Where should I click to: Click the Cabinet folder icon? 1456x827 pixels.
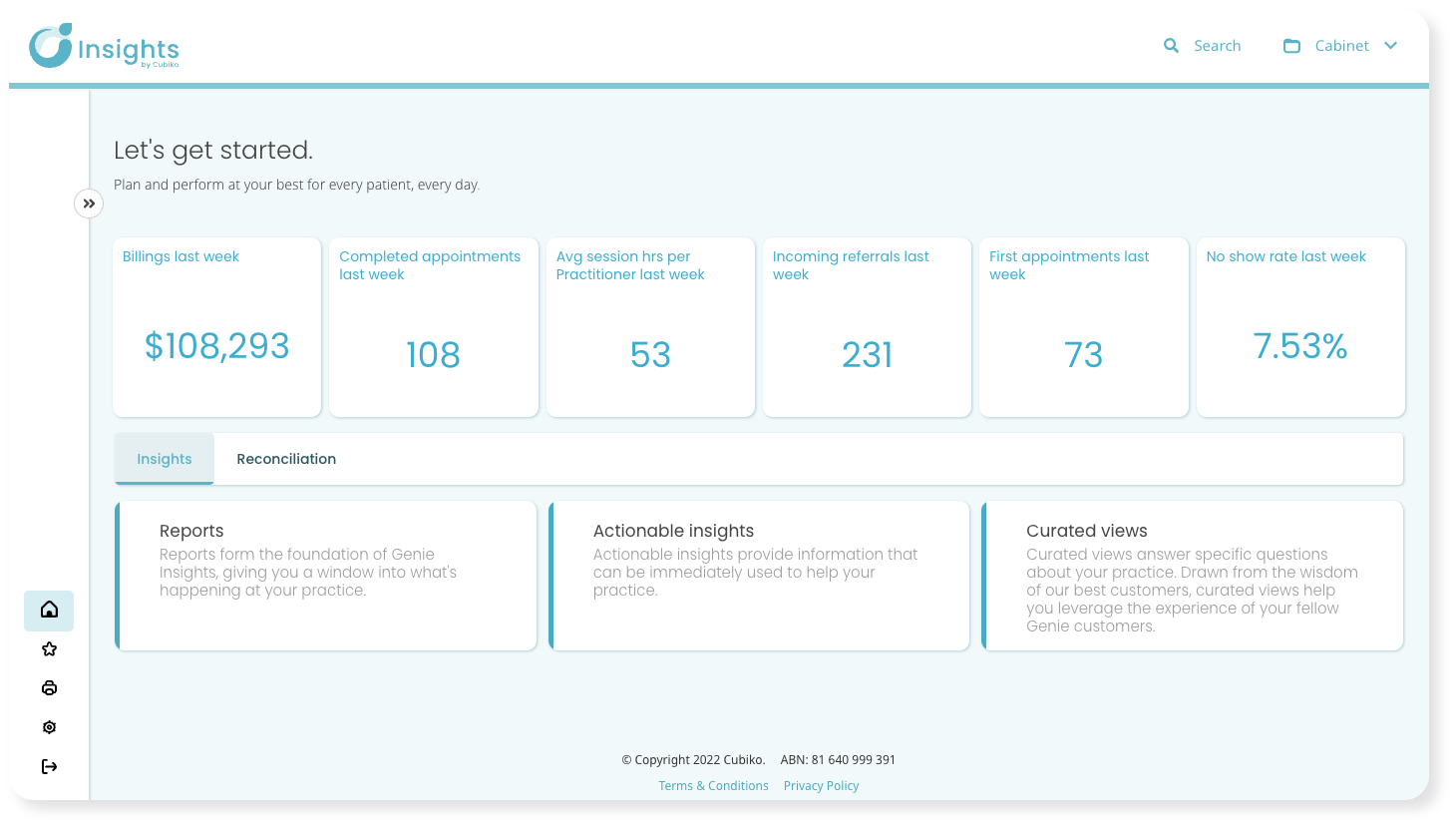point(1291,45)
